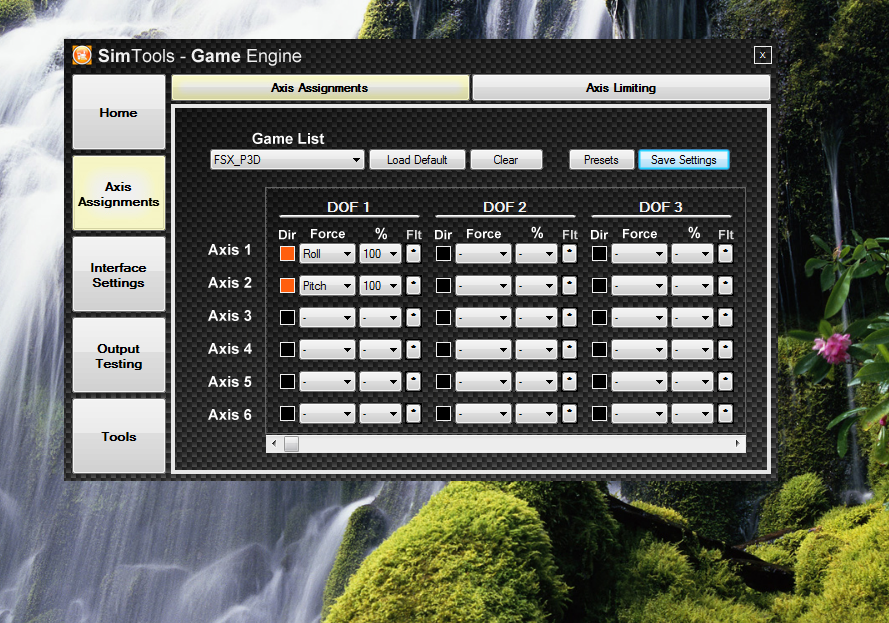The height and width of the screenshot is (623, 889).
Task: Open Flt filter for Axis 3 DOF 3
Action: tap(726, 317)
